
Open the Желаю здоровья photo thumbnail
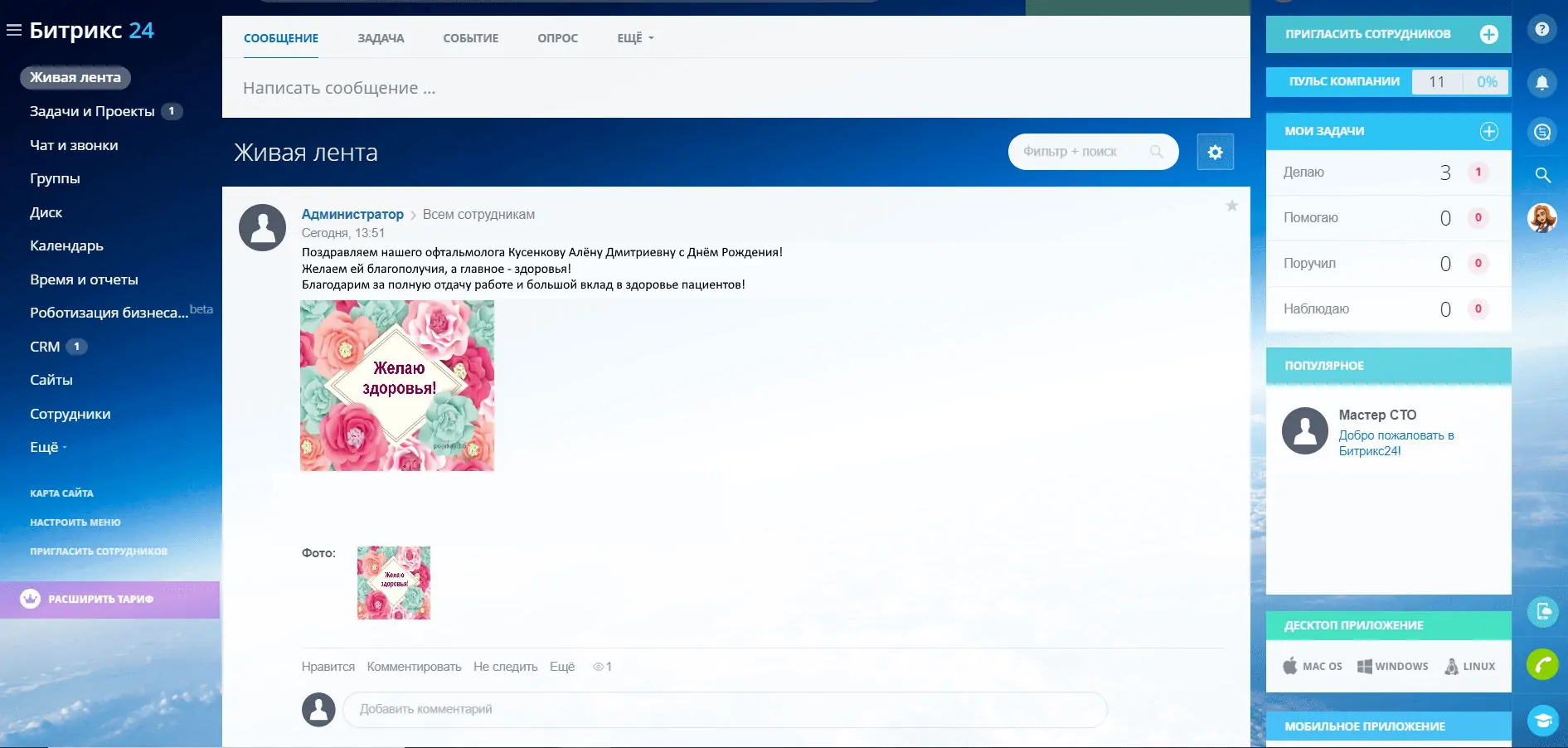coord(393,582)
